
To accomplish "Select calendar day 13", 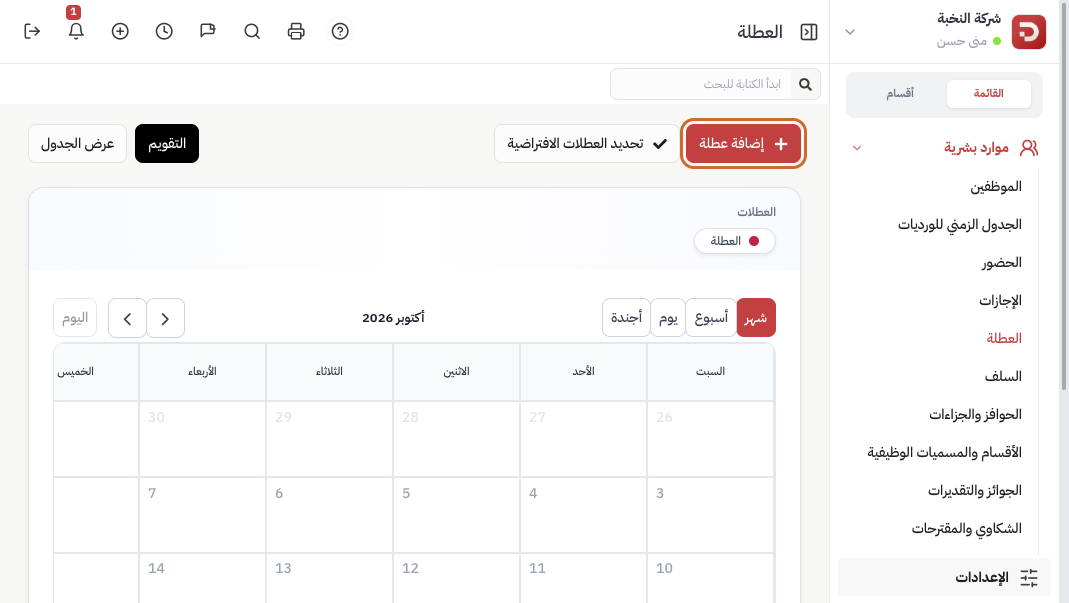I will (x=329, y=578).
